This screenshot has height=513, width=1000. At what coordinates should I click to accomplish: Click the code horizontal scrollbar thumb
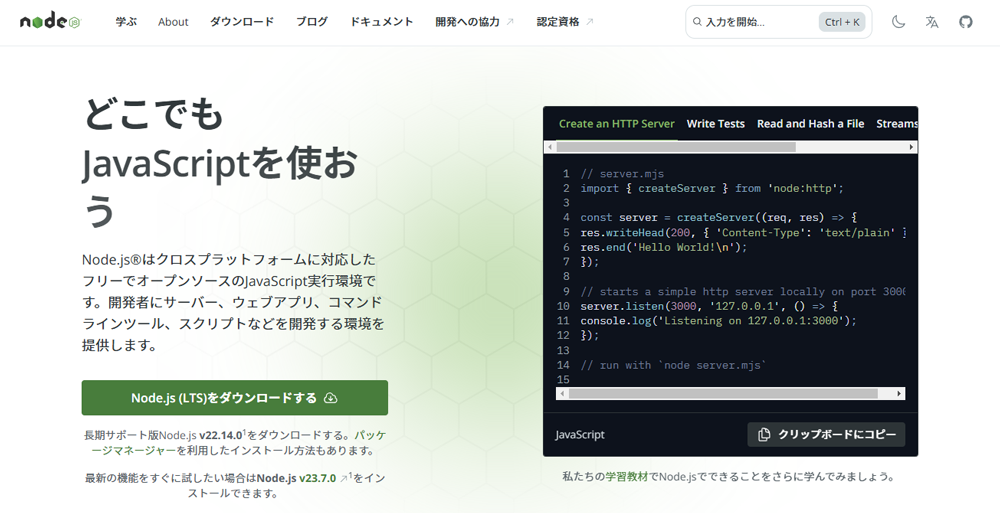[723, 394]
